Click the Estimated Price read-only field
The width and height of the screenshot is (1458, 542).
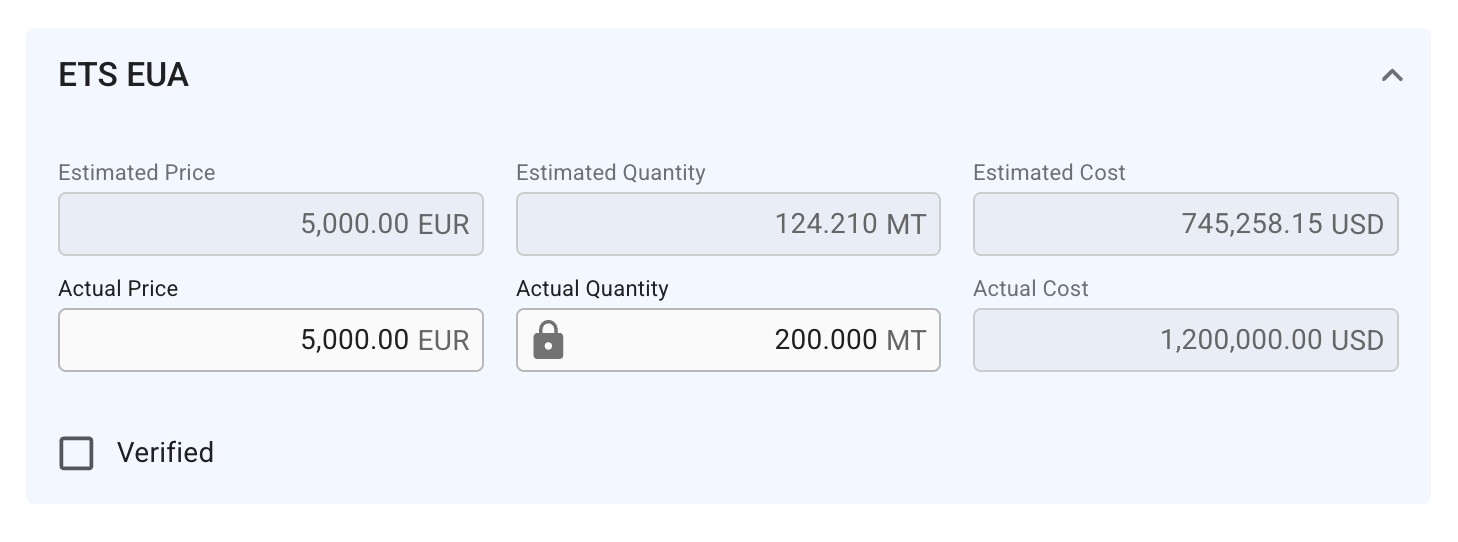(271, 224)
